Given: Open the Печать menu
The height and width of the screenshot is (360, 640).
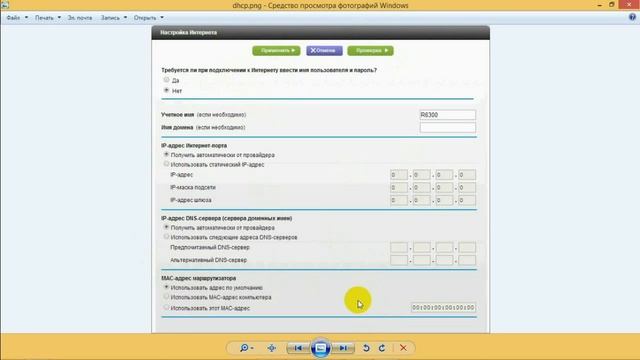Looking at the screenshot, I should tap(48, 18).
